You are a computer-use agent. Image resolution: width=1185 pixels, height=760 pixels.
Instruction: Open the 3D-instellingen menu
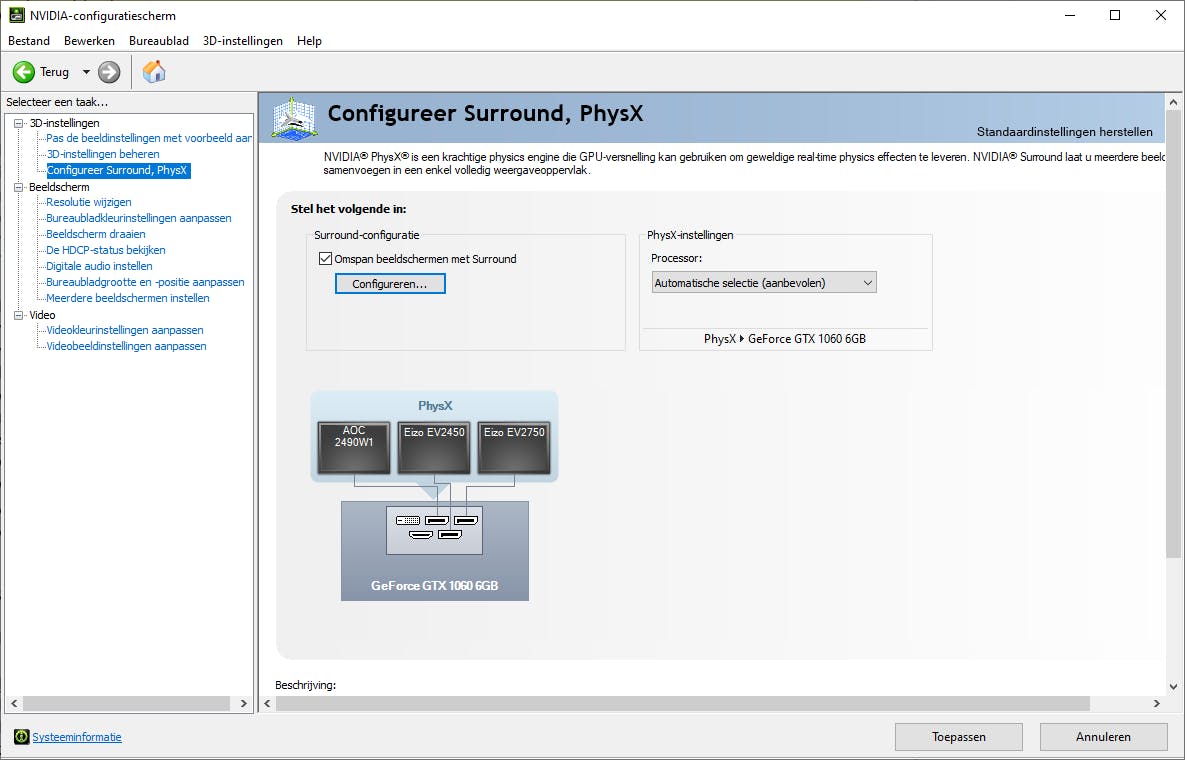click(243, 41)
